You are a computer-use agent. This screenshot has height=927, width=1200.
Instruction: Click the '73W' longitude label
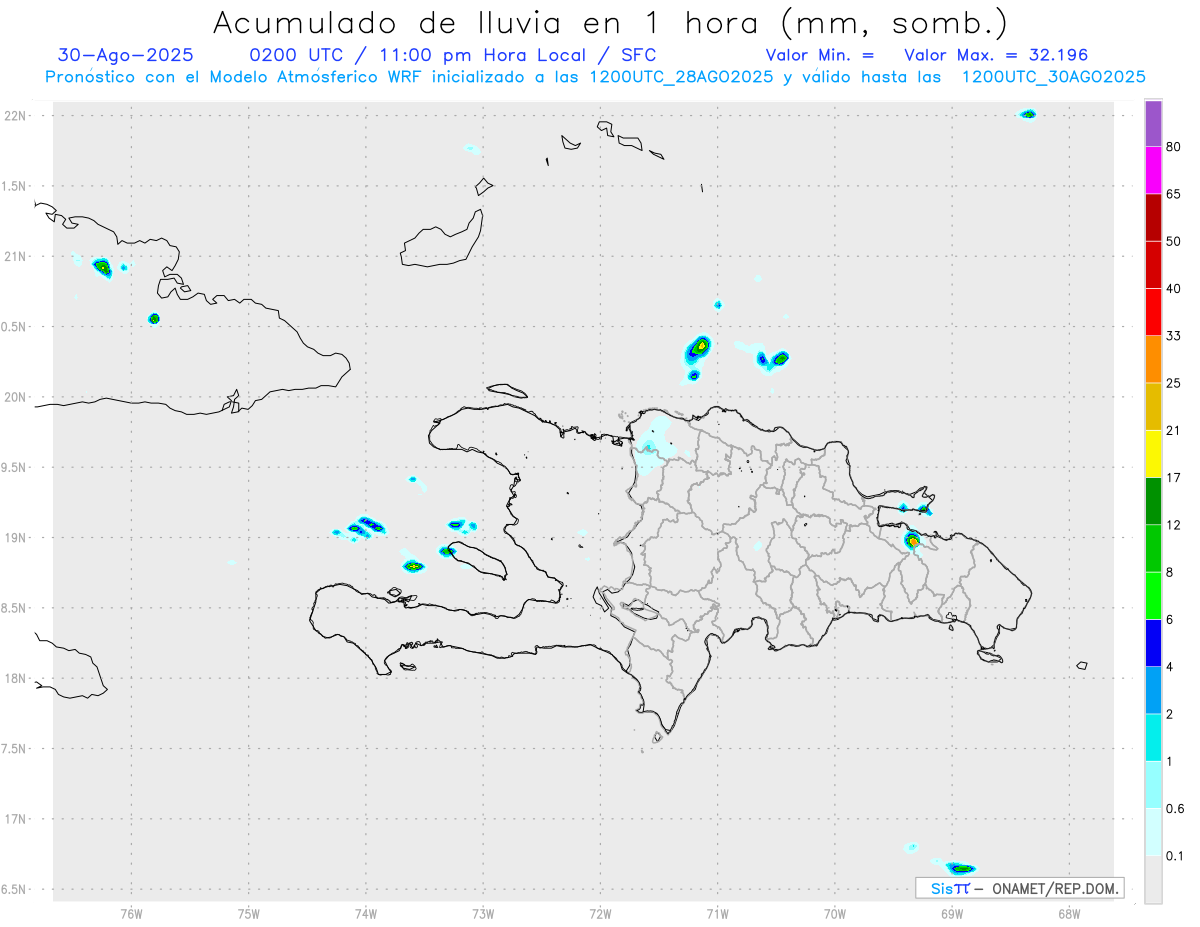483,913
